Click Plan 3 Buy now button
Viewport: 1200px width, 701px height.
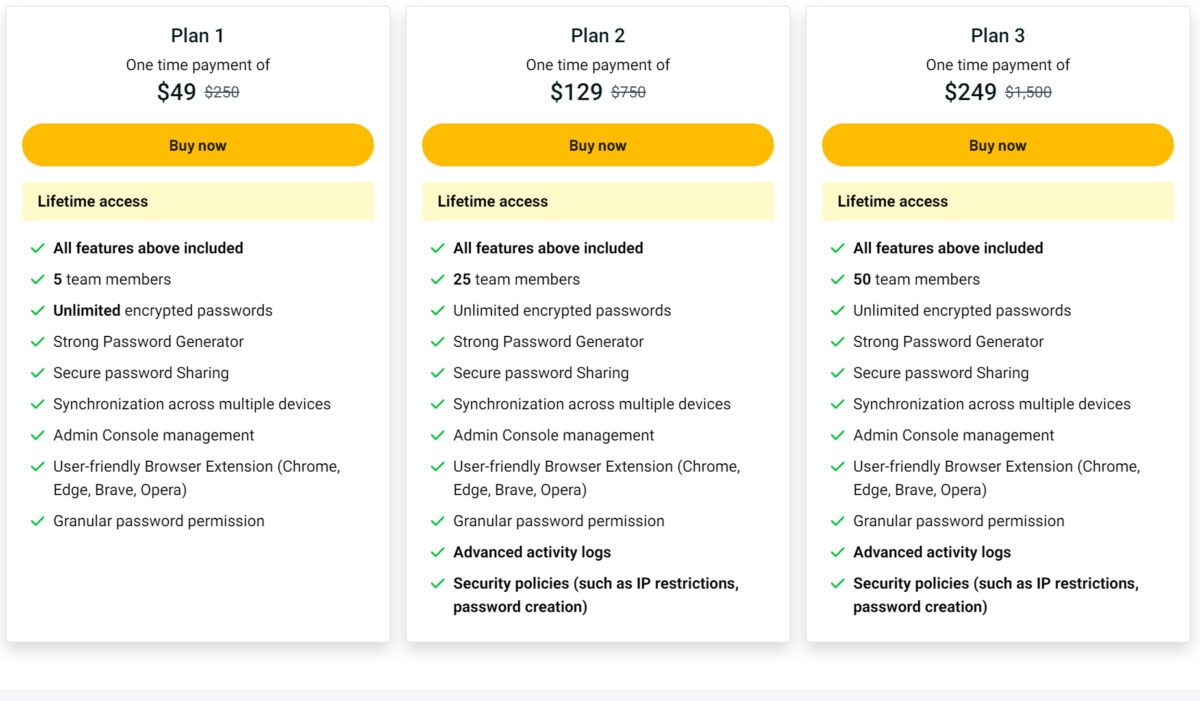click(998, 145)
